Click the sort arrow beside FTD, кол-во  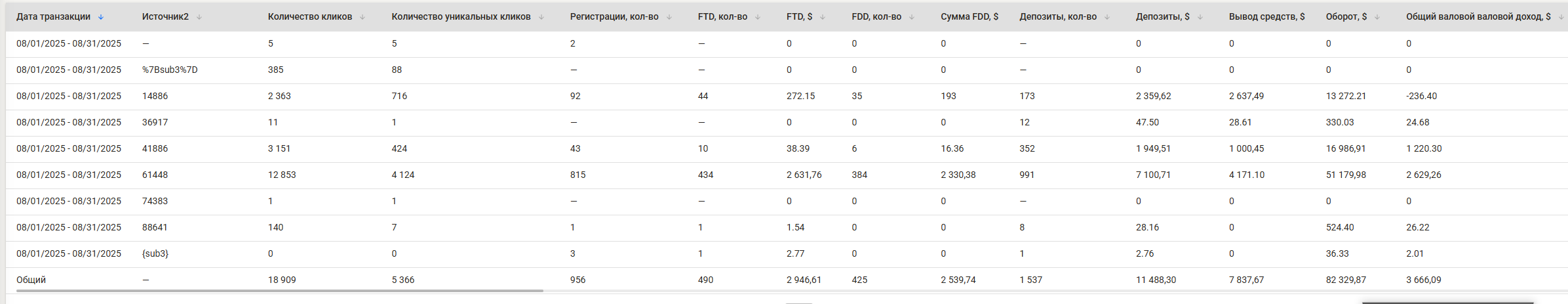[x=757, y=17]
